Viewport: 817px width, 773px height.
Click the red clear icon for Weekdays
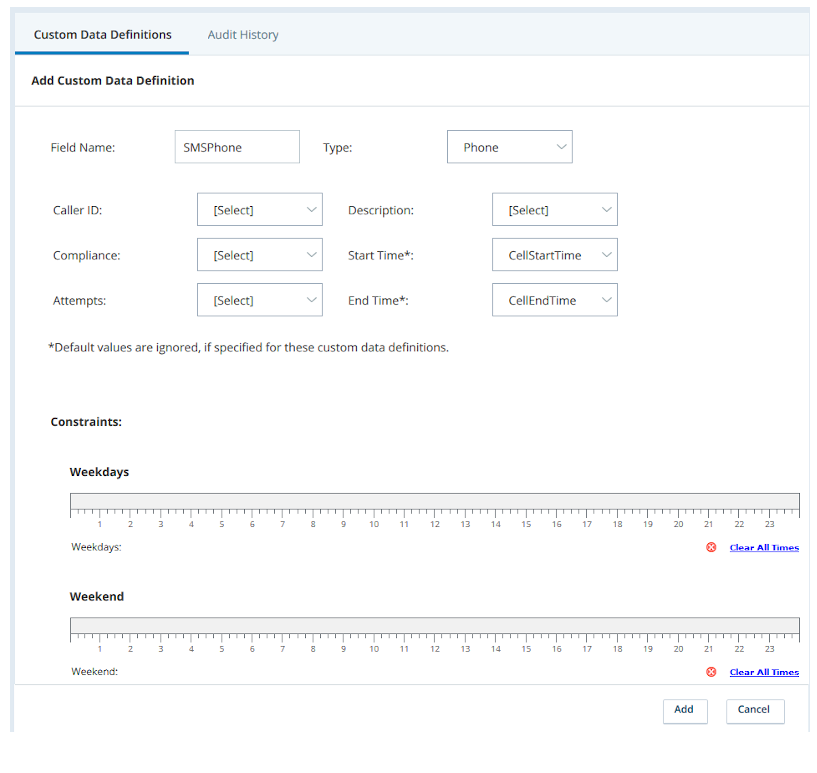click(x=711, y=547)
